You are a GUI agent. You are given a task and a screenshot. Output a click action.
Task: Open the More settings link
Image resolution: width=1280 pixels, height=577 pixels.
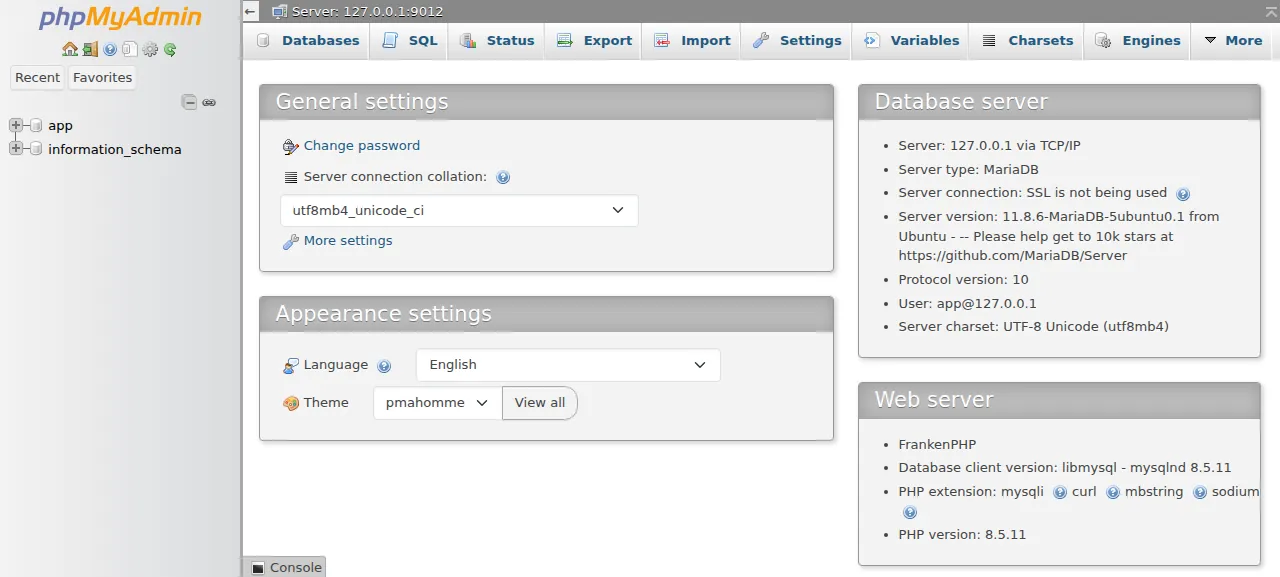(348, 240)
